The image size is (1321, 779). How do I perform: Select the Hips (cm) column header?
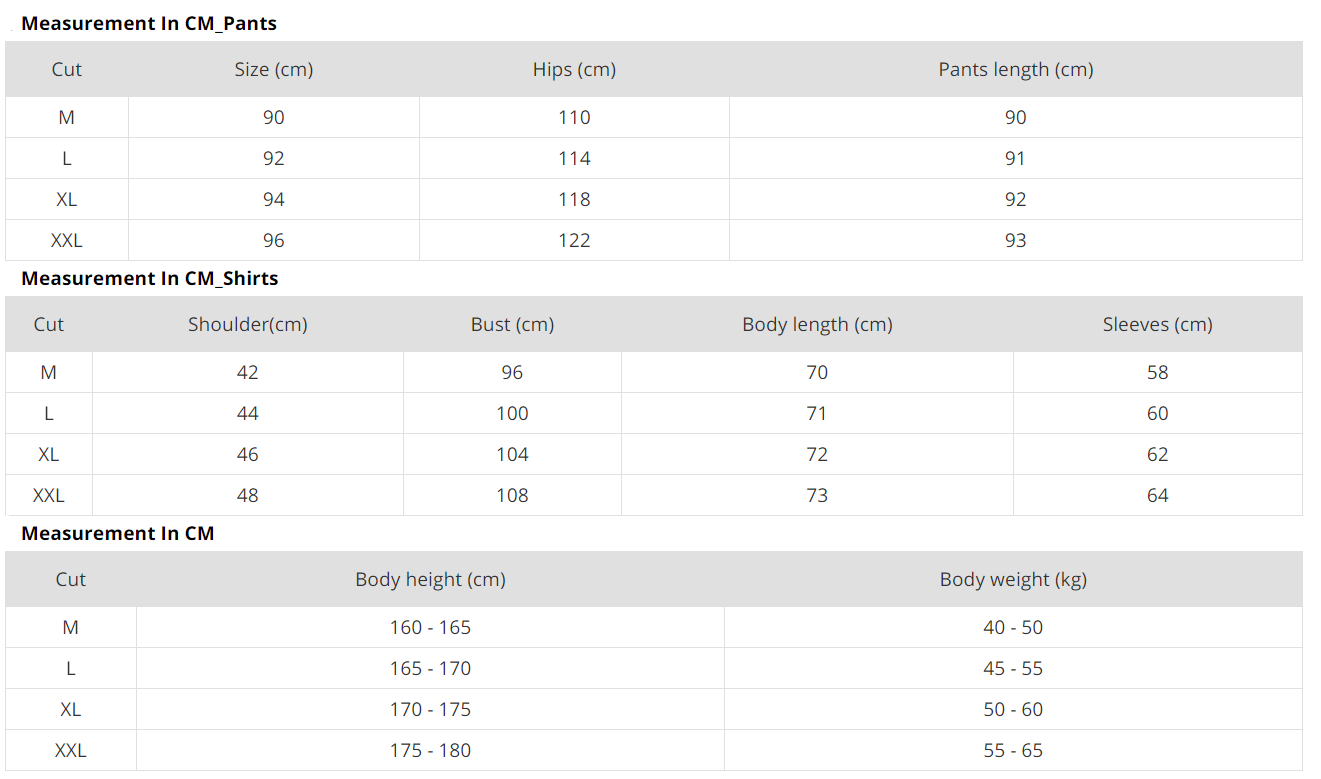[574, 69]
